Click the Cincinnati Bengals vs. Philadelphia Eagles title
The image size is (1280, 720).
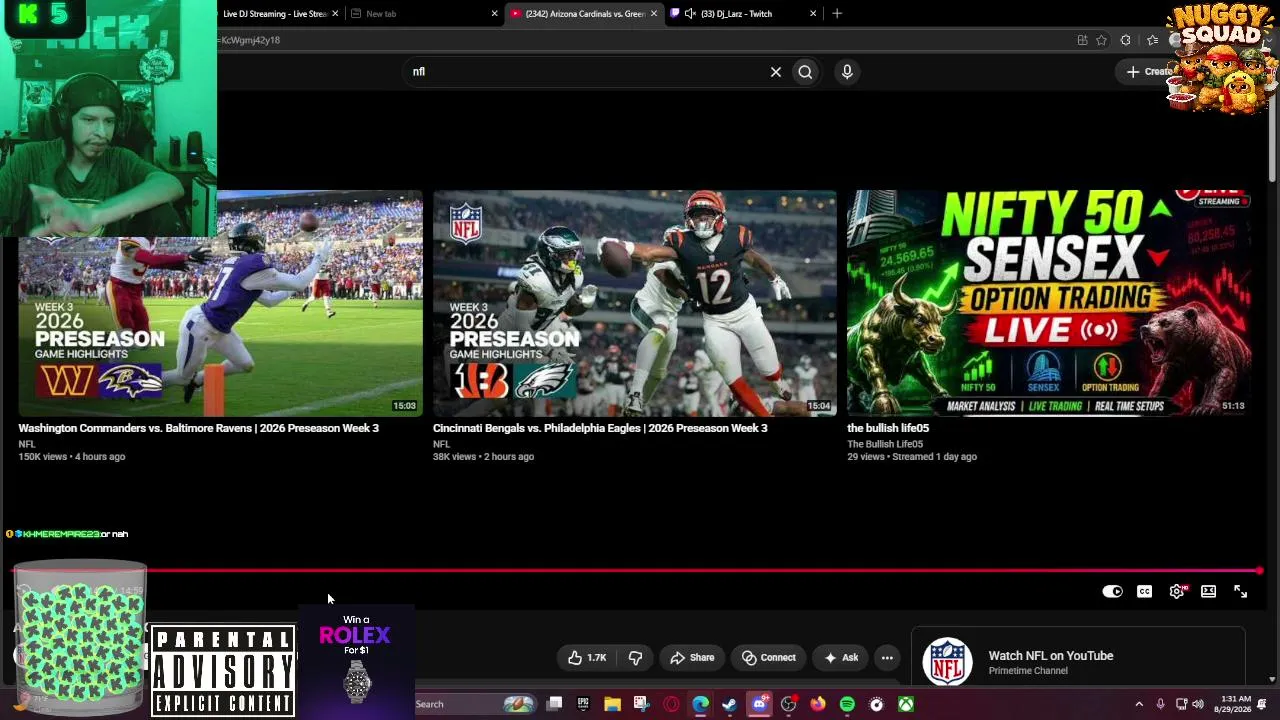pyautogui.click(x=600, y=428)
